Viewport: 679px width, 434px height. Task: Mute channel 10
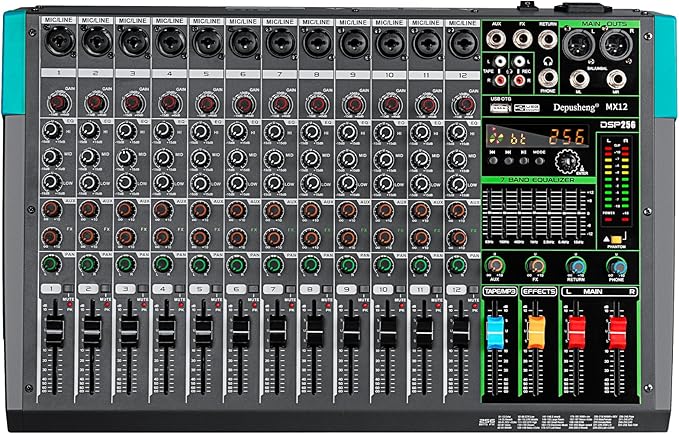[x=401, y=289]
